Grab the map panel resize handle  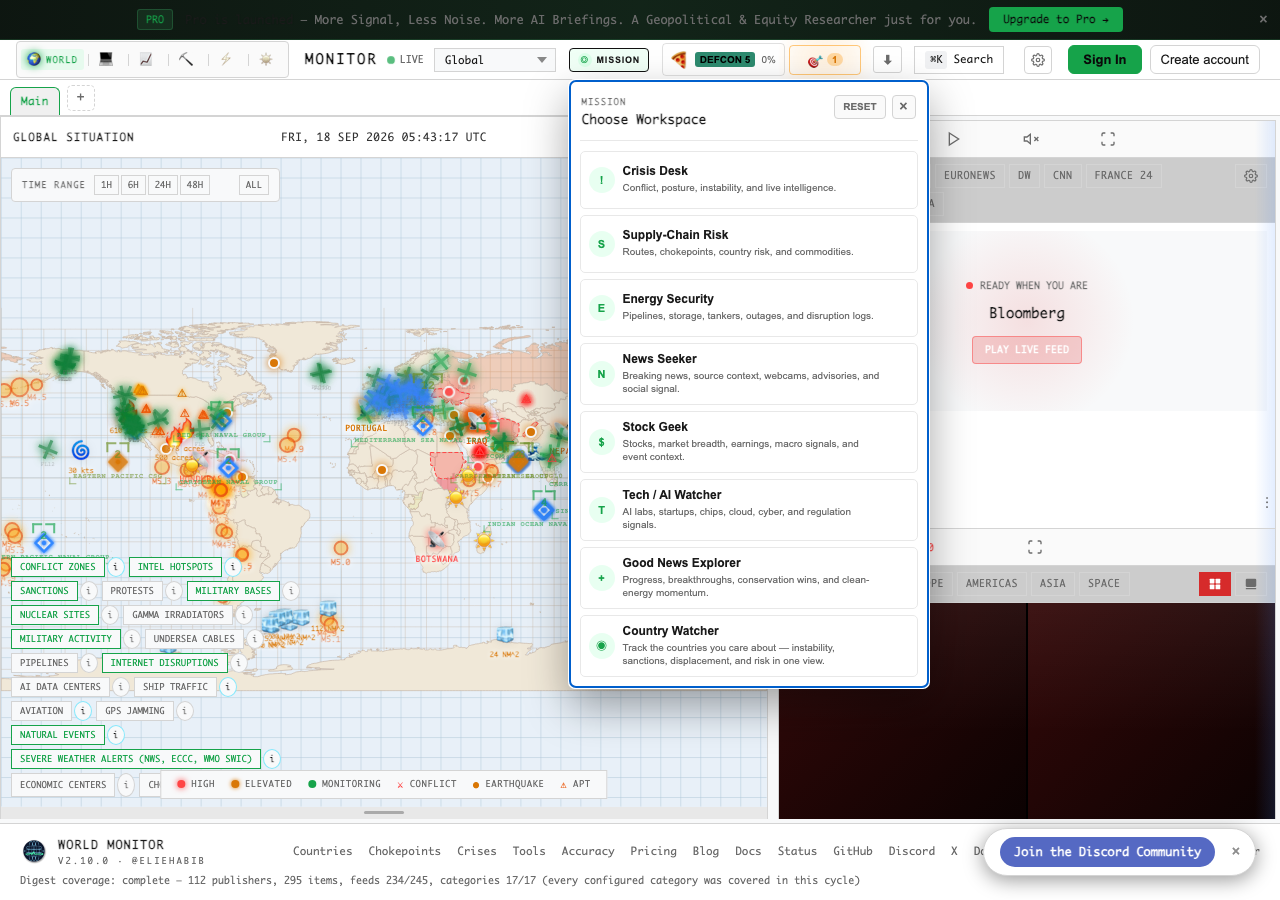point(384,812)
